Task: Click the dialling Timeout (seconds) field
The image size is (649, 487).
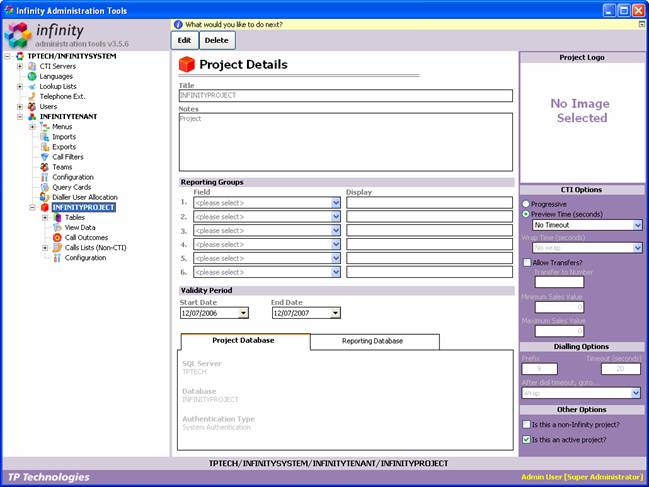Action: coord(620,369)
